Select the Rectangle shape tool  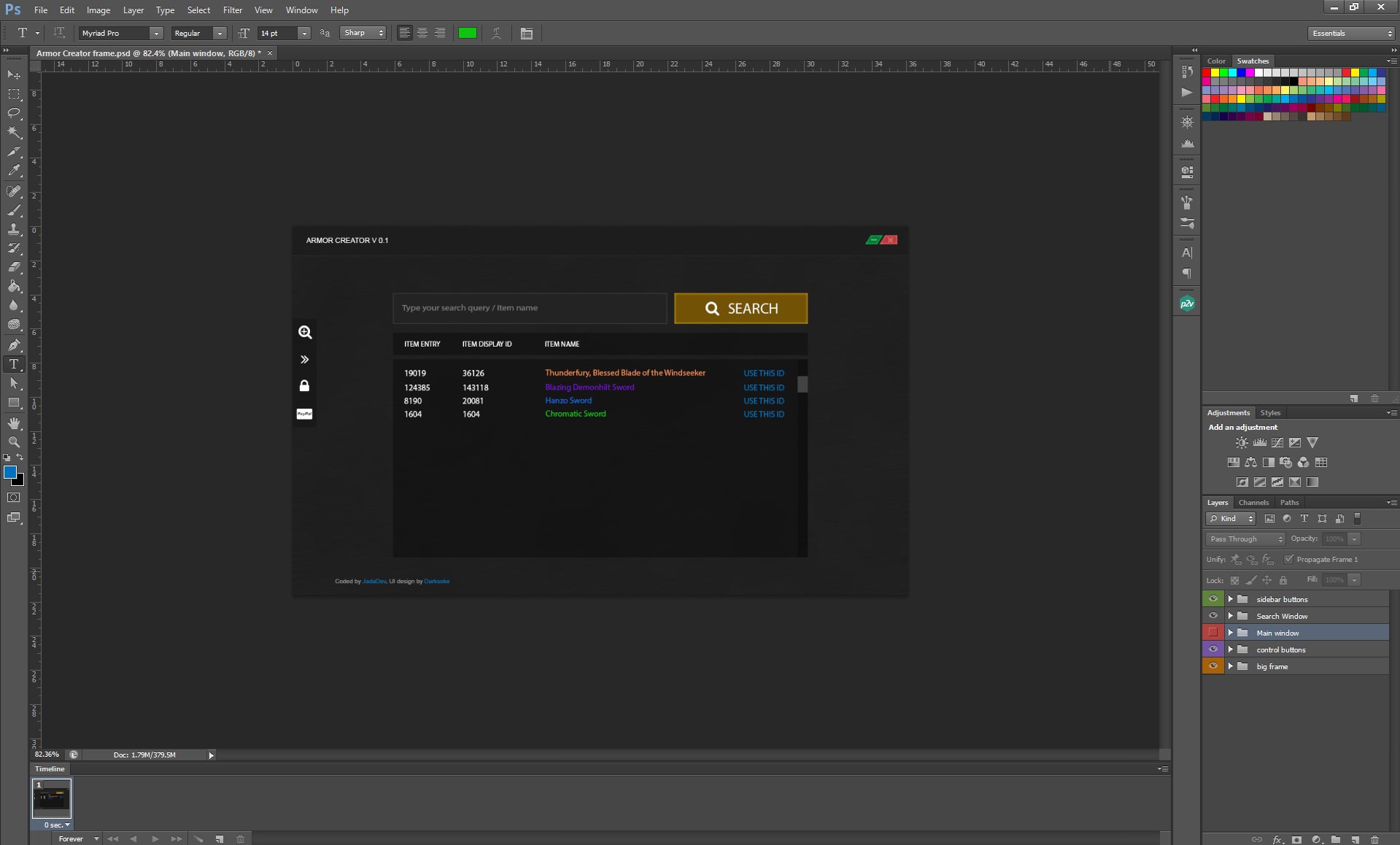tap(14, 403)
